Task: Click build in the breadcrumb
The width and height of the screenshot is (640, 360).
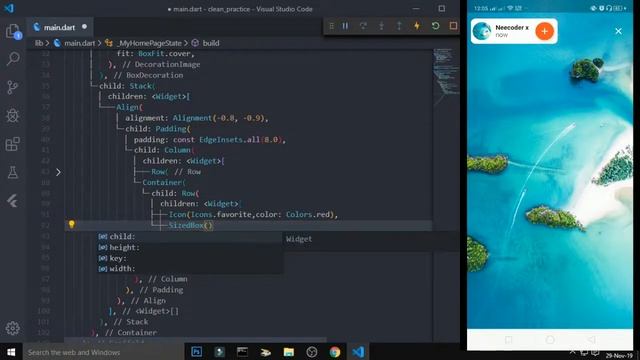Action: [211, 43]
